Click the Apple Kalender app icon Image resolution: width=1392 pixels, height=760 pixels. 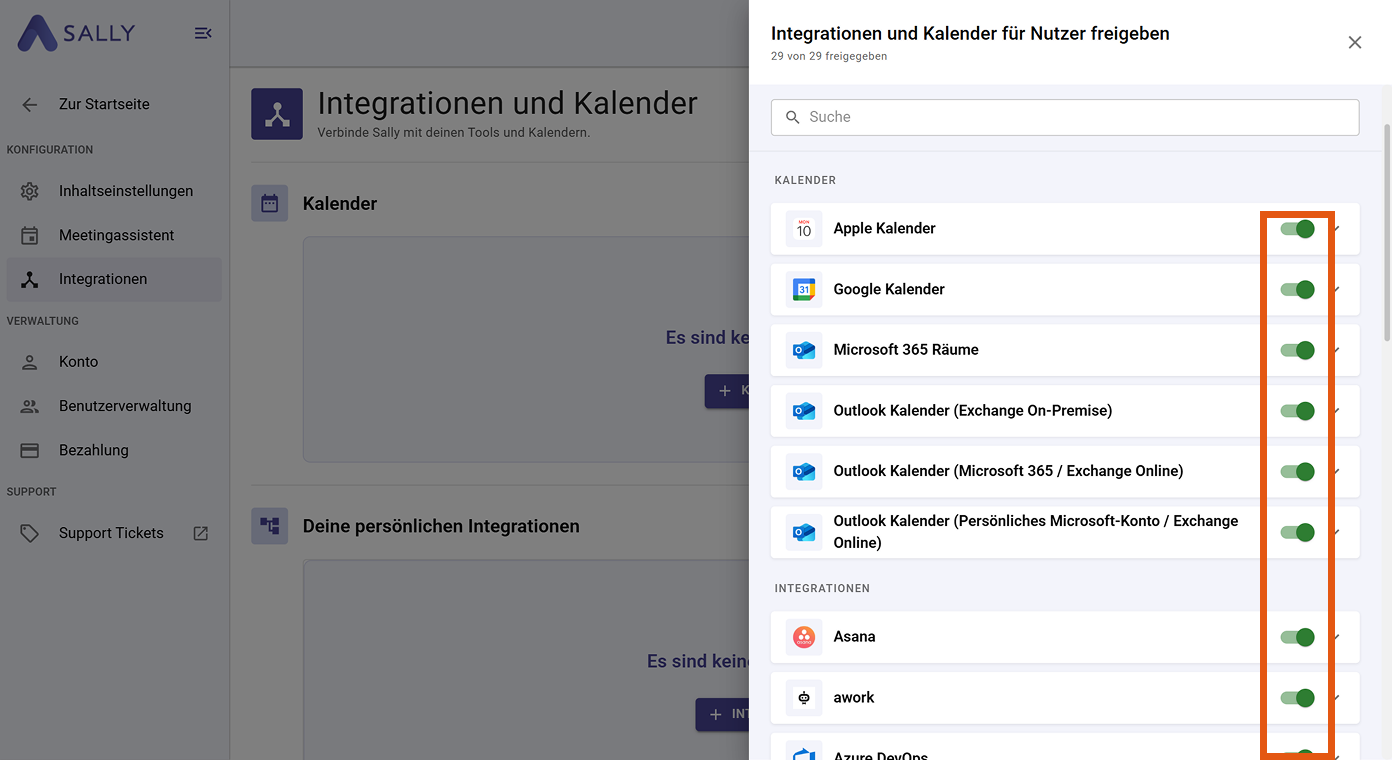pos(804,229)
